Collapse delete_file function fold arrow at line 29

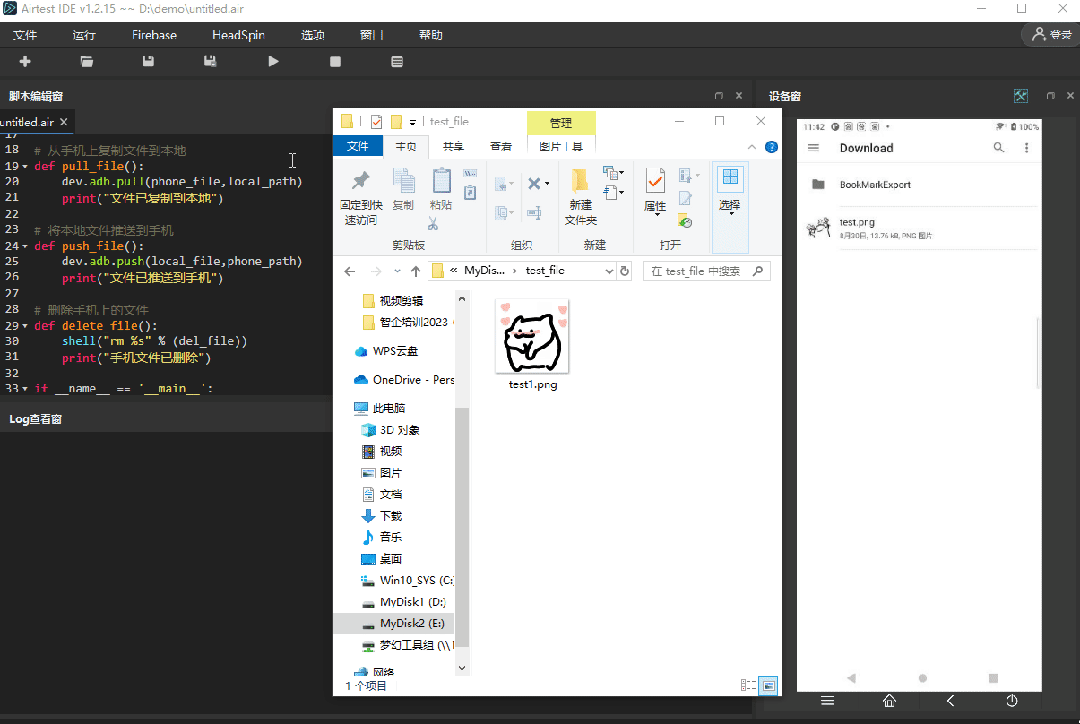[25, 327]
